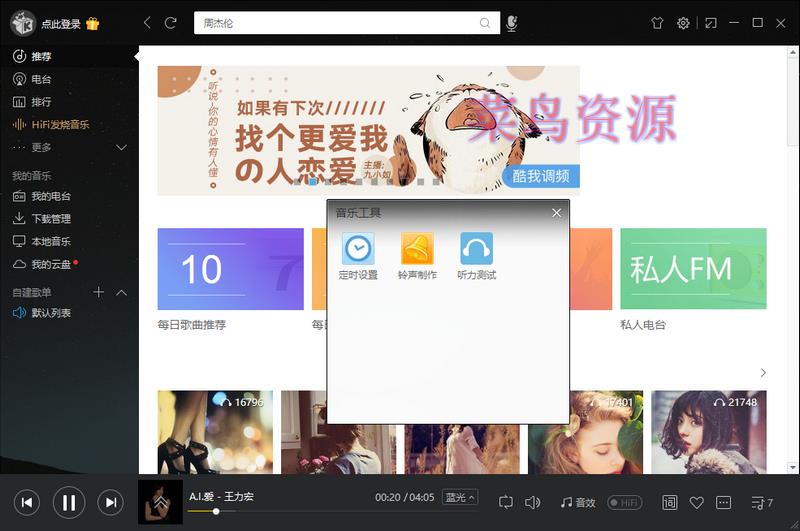Click the scrollbar down arrow
This screenshot has height=531, width=800.
792,467
